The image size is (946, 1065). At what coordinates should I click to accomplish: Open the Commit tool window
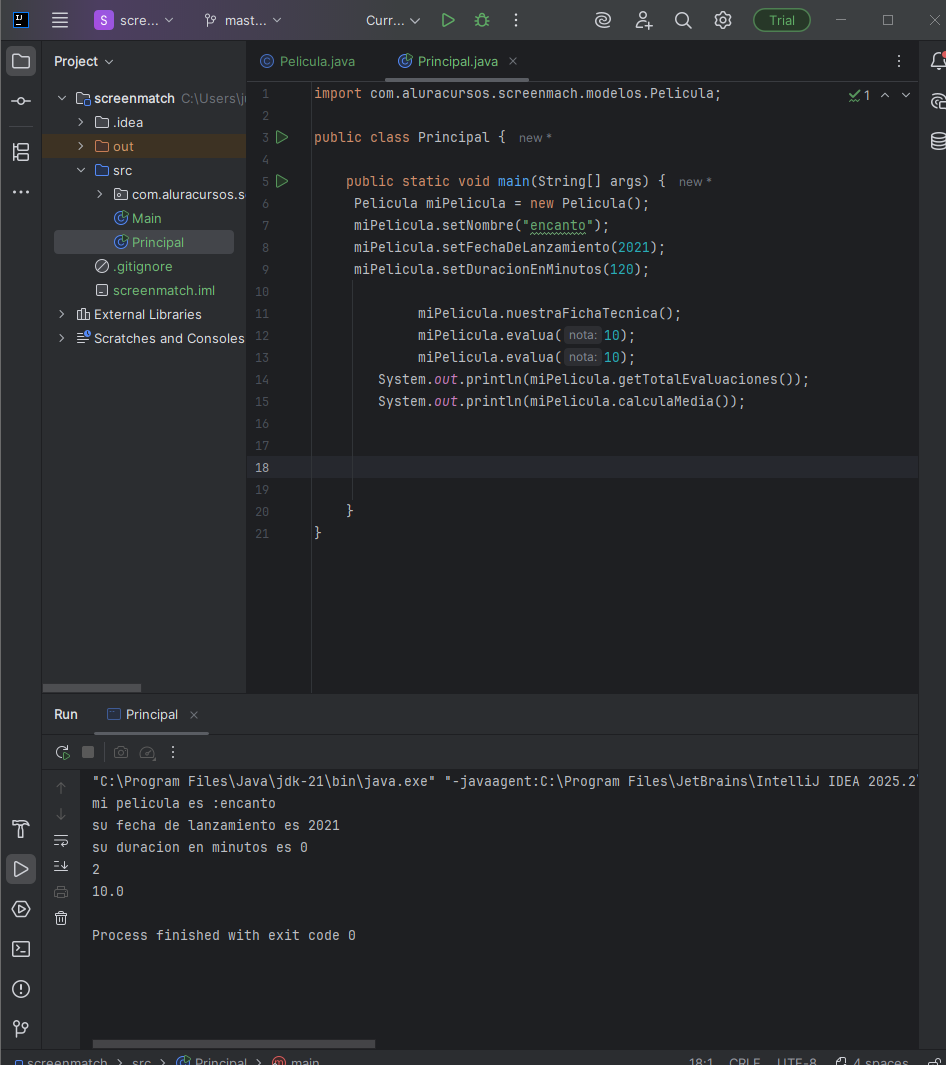tap(21, 101)
